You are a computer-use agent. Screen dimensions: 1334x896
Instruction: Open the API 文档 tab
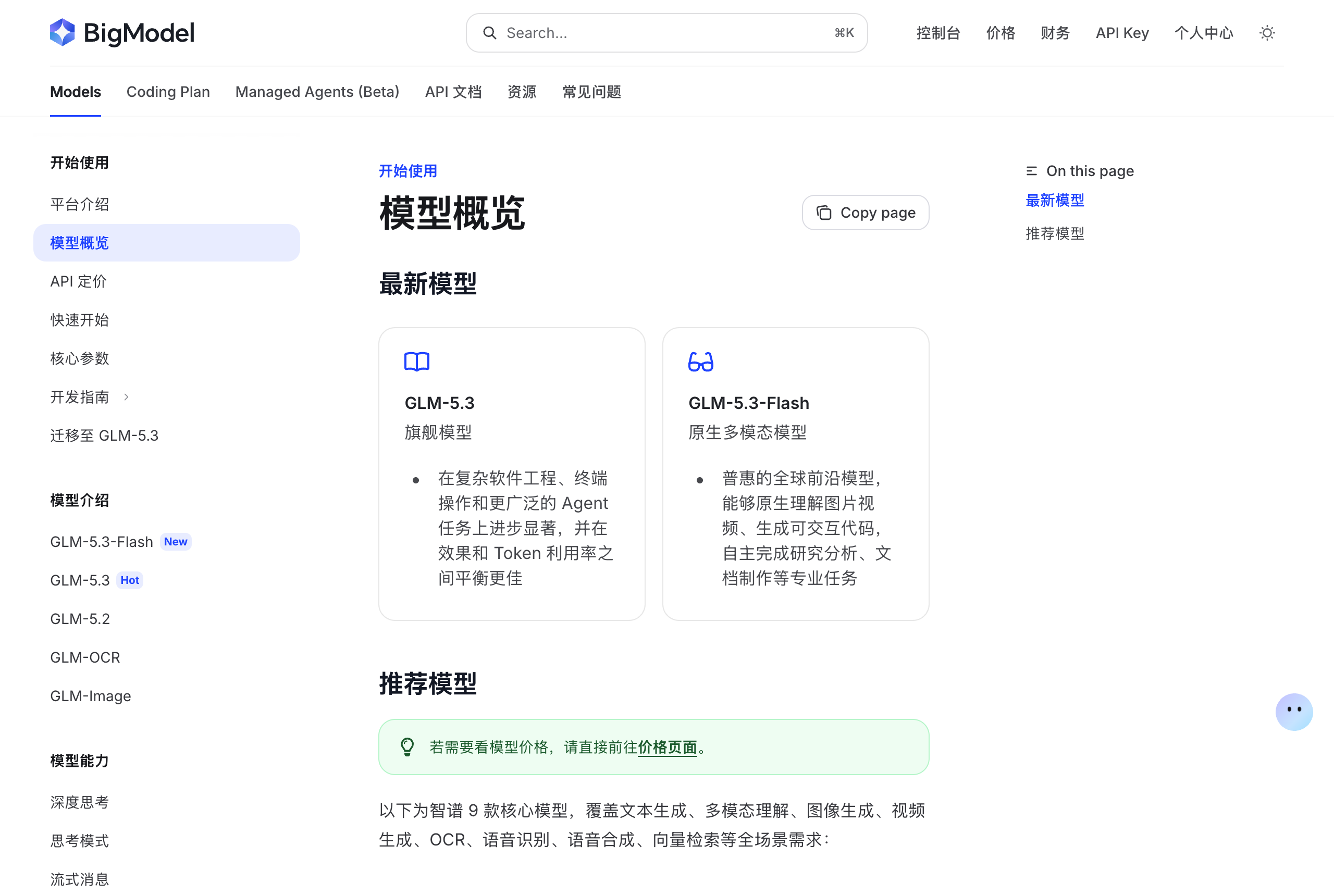453,92
